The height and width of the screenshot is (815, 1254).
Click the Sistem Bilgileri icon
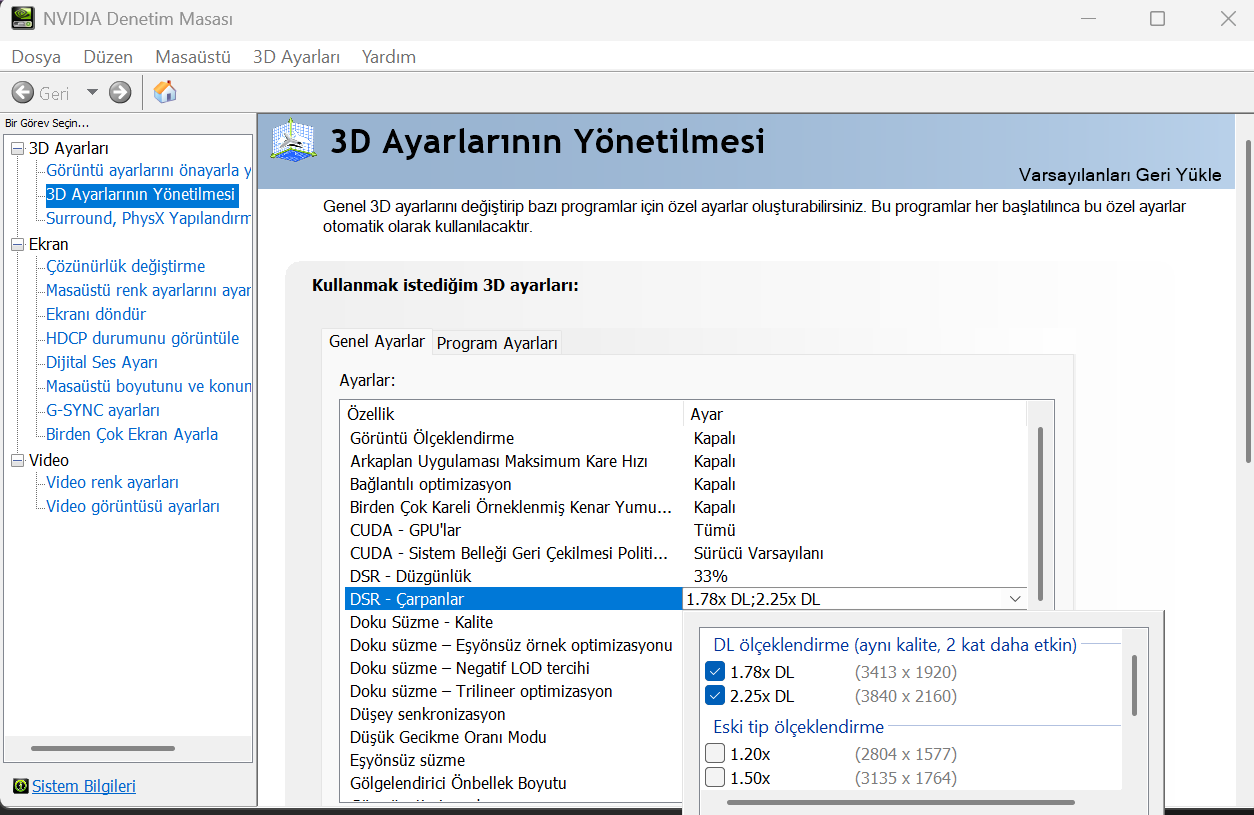(20, 786)
